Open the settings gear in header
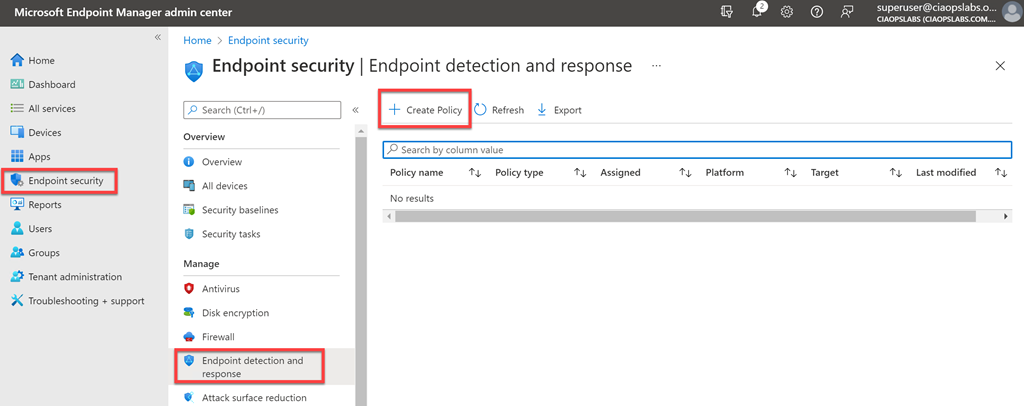Image resolution: width=1024 pixels, height=406 pixels. click(x=787, y=12)
